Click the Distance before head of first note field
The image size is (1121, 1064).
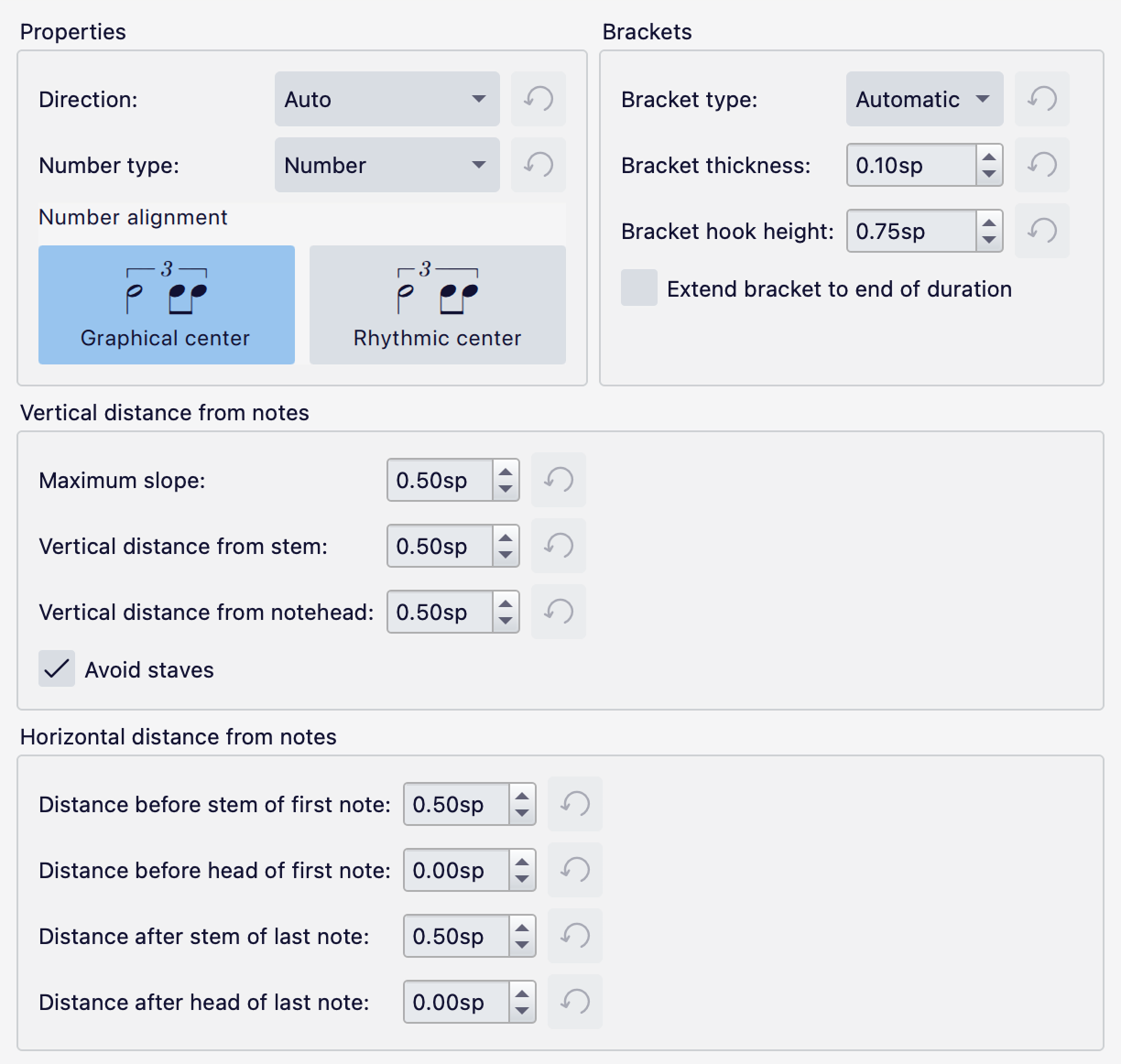456,870
